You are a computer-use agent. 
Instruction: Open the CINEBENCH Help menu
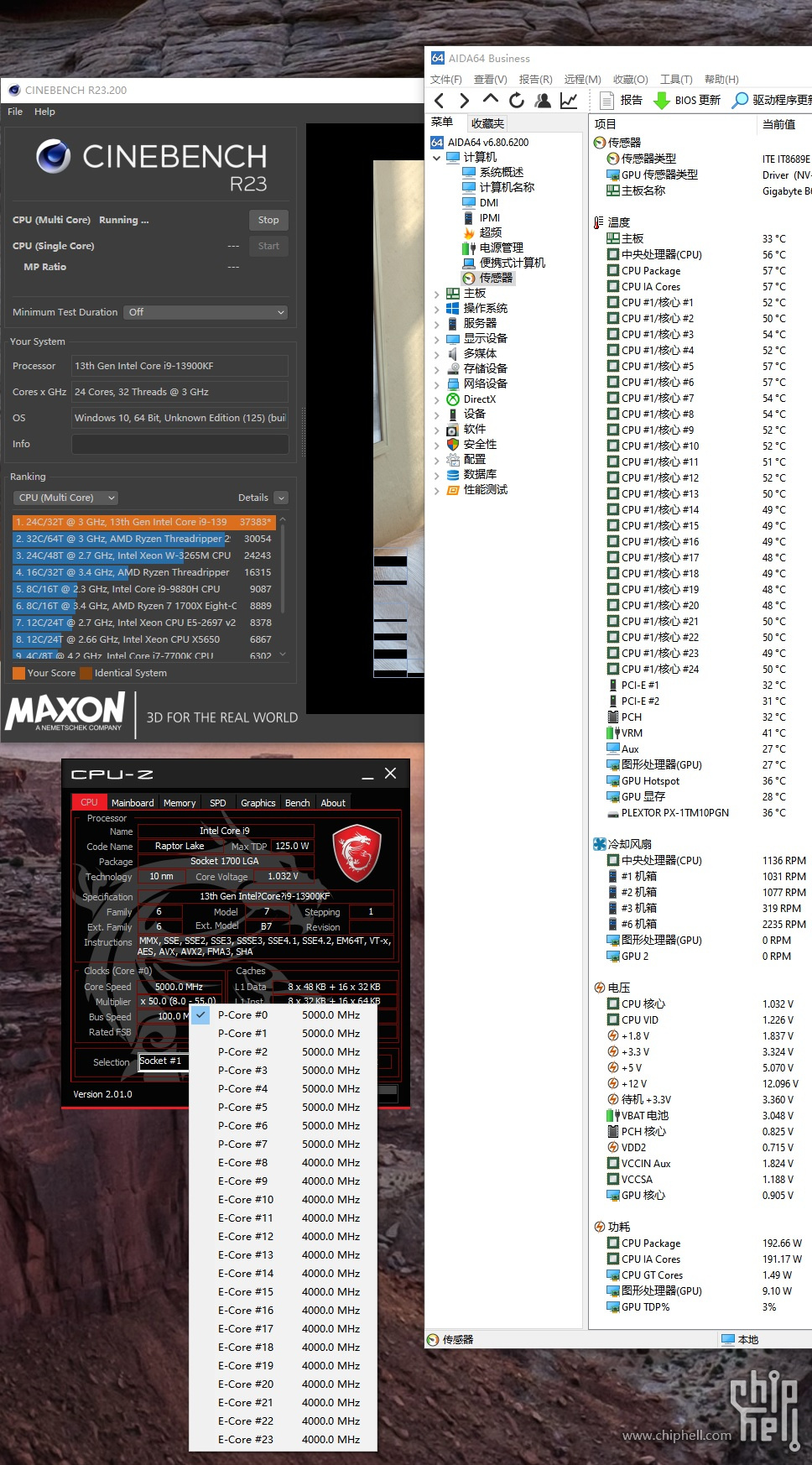(44, 112)
